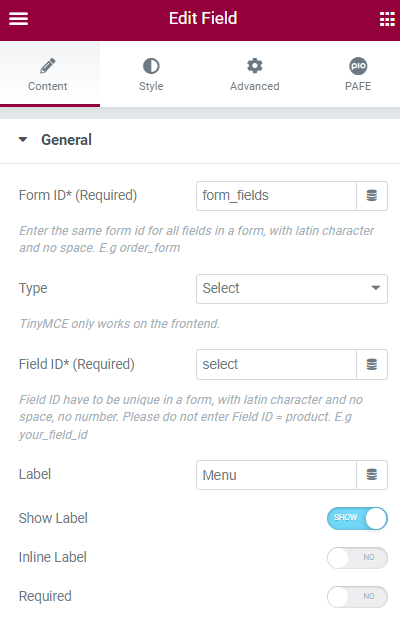This screenshot has width=400, height=618.
Task: Open dynamic tags for Form ID
Action: pyautogui.click(x=372, y=195)
